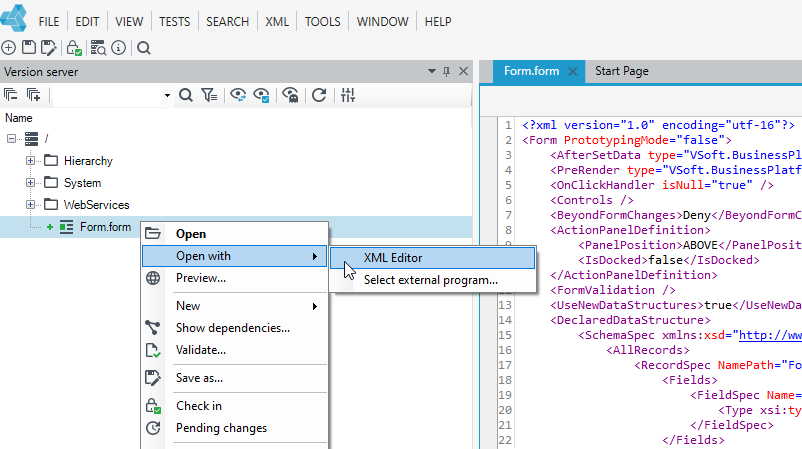Viewport: 802px width, 449px height.
Task: Pin the Version server panel
Action: coord(447,72)
